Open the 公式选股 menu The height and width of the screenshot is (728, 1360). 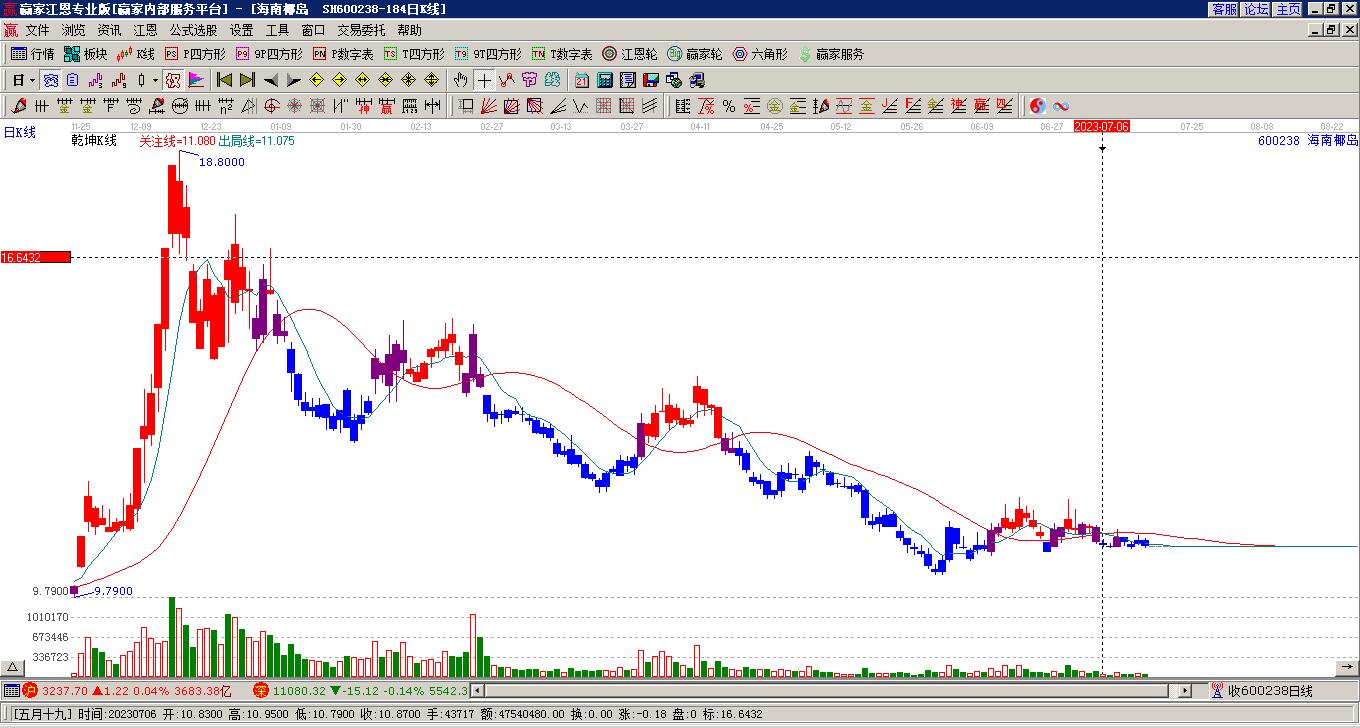pos(193,31)
